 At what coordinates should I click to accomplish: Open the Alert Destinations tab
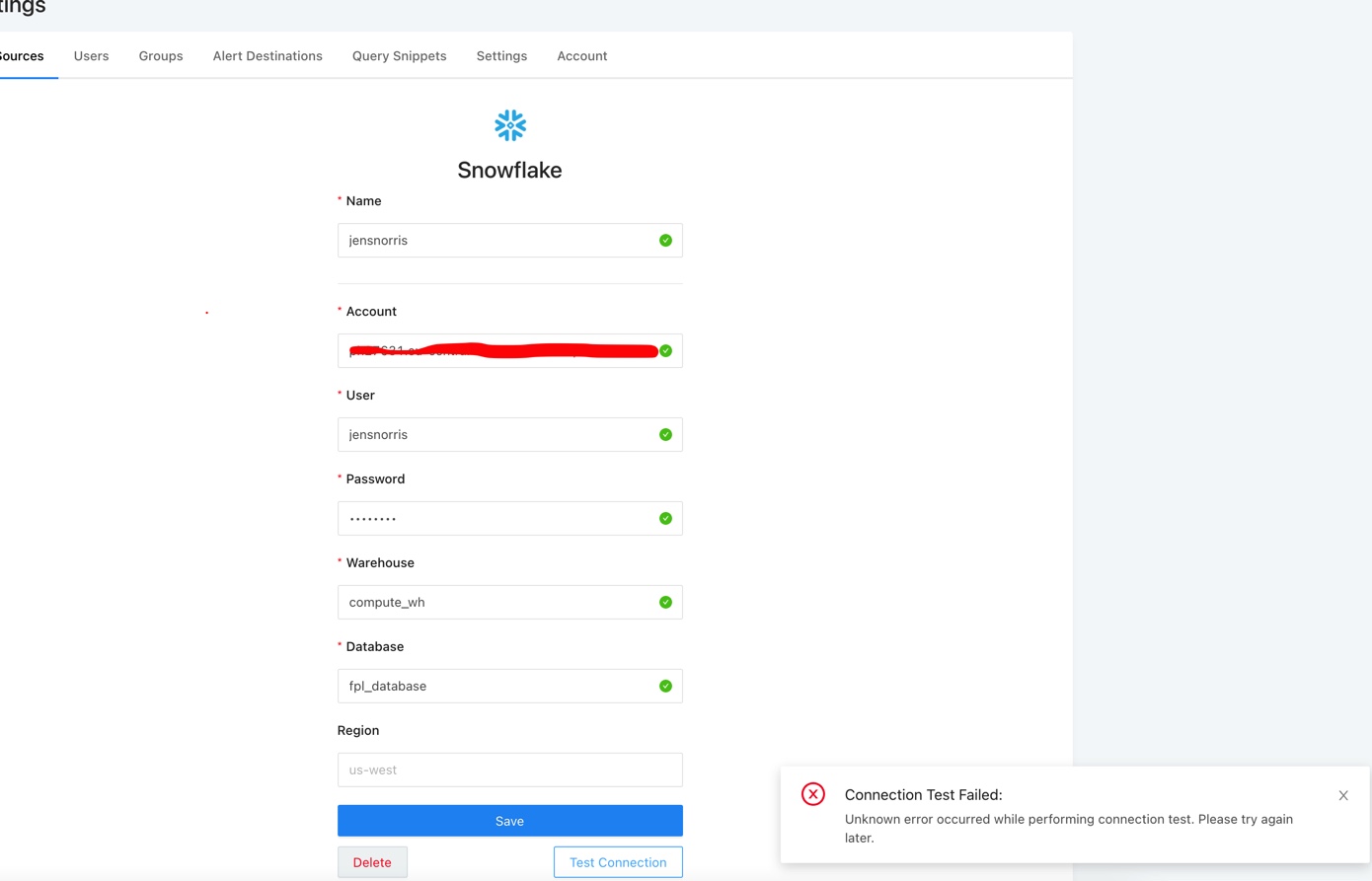[267, 56]
